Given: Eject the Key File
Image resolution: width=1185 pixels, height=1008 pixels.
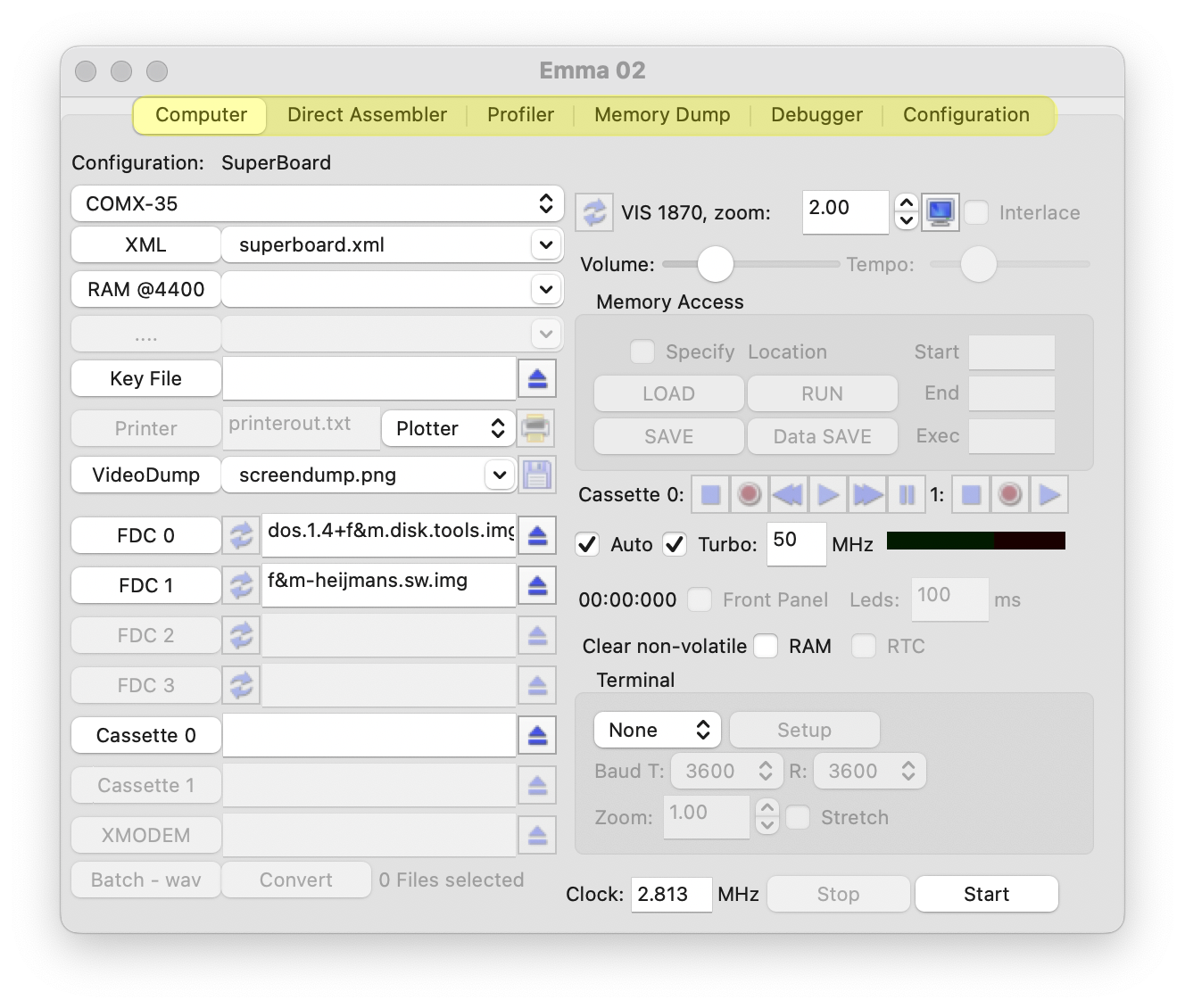Looking at the screenshot, I should [537, 378].
